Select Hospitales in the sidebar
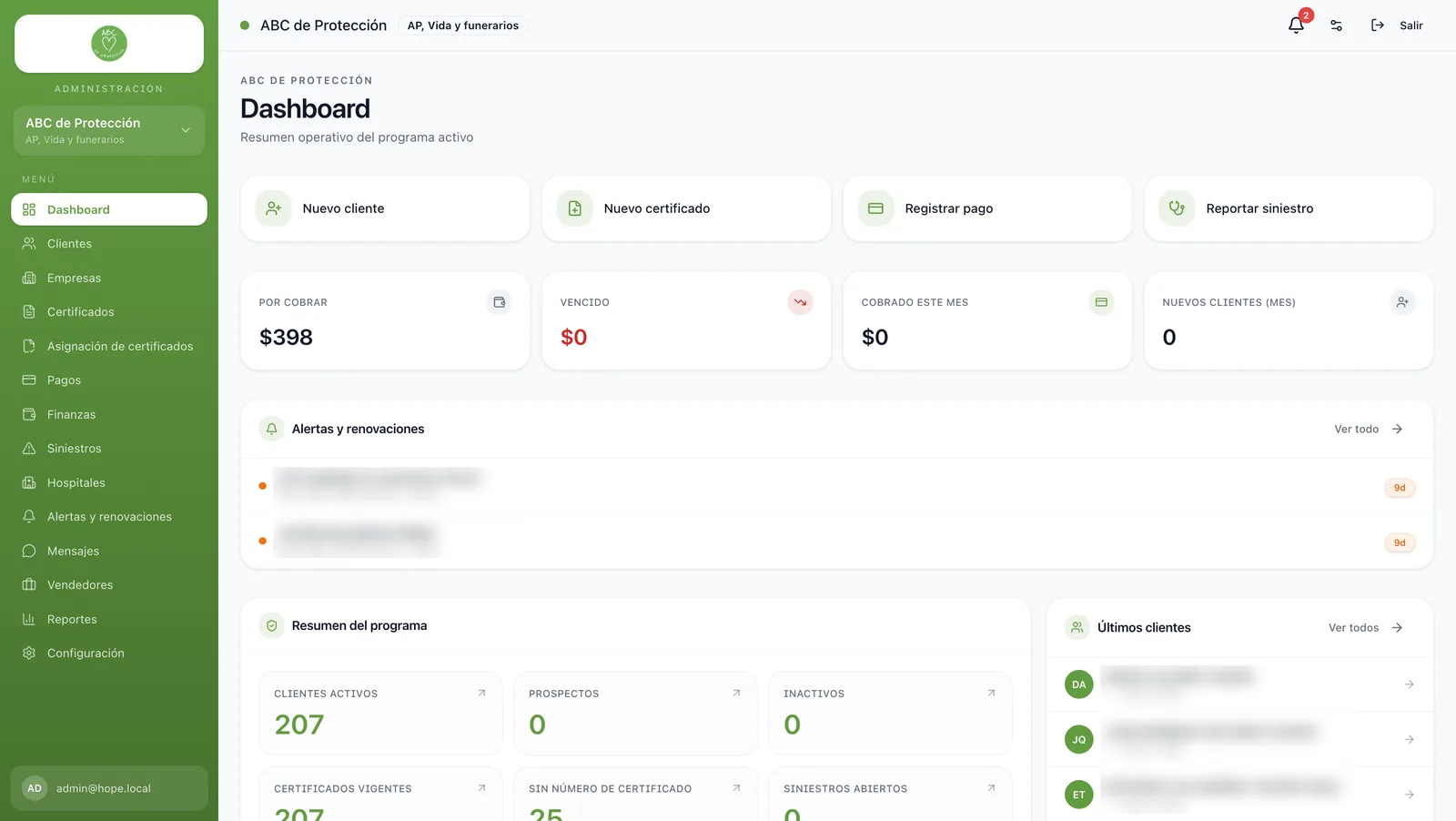The image size is (1456, 821). pyautogui.click(x=109, y=482)
